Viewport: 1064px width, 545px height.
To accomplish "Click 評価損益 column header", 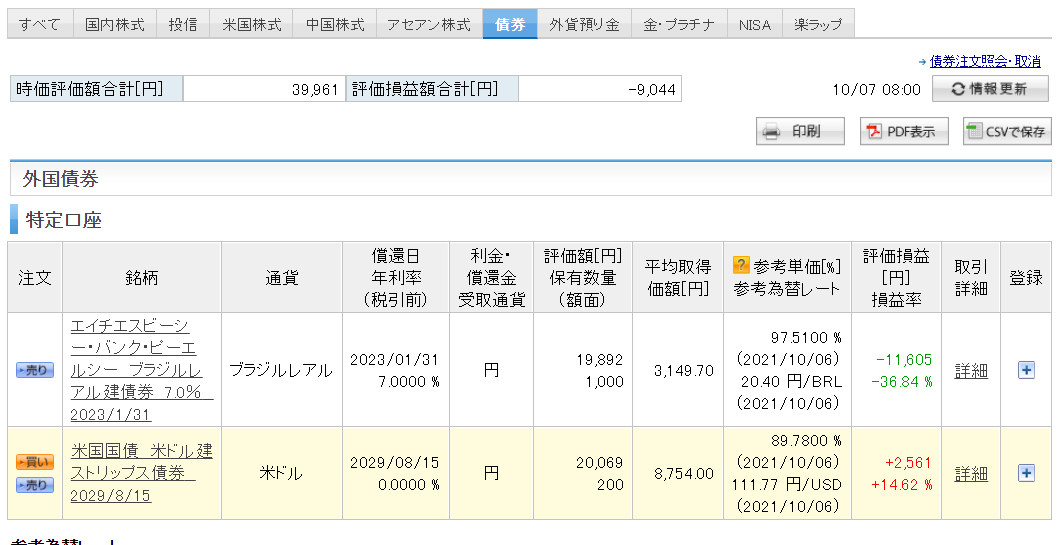I will coord(896,278).
